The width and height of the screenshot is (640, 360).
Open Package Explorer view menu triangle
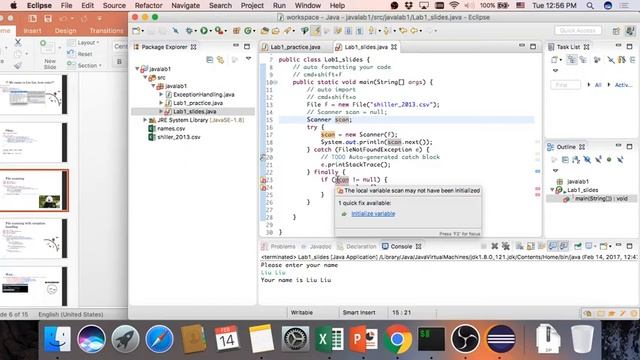click(x=248, y=59)
